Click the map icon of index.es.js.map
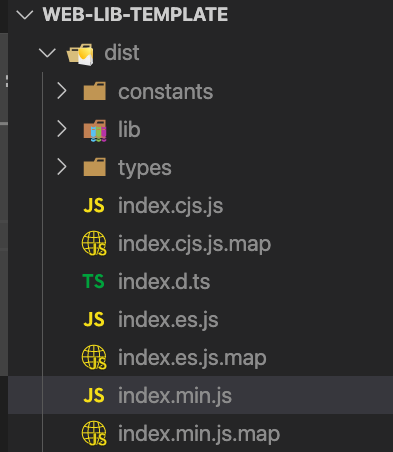 [94, 357]
